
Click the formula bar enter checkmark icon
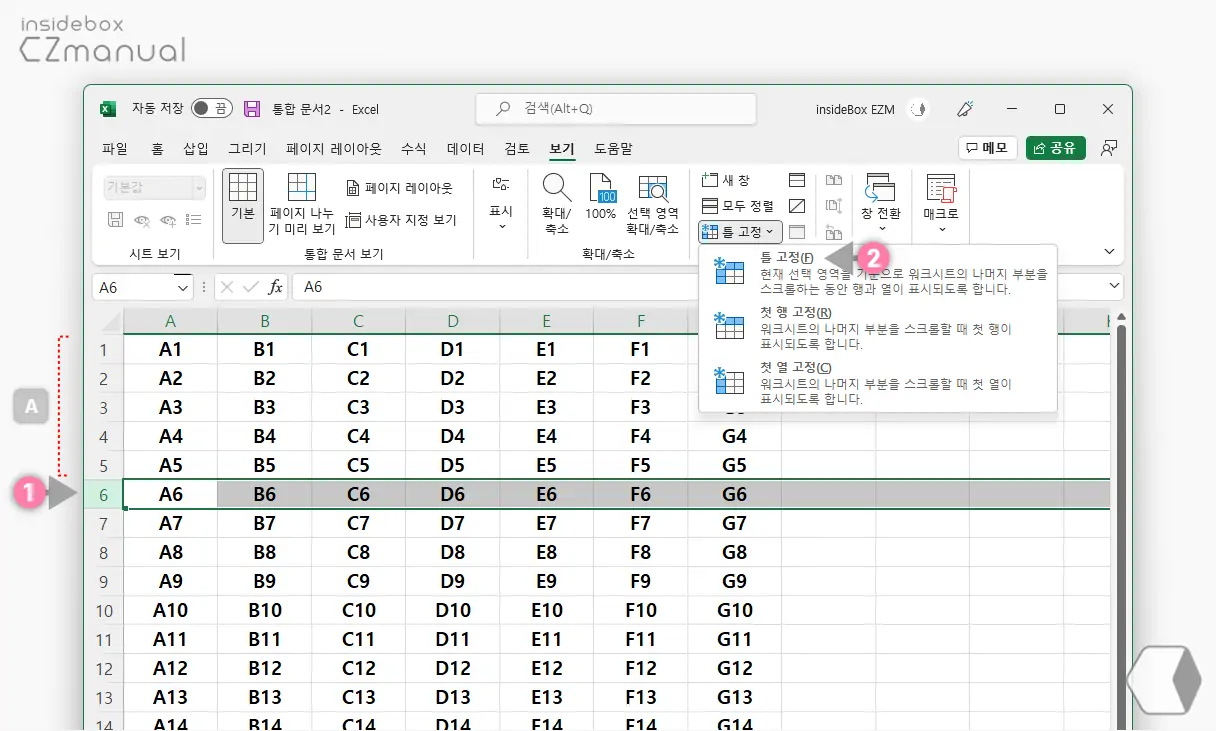(x=251, y=287)
